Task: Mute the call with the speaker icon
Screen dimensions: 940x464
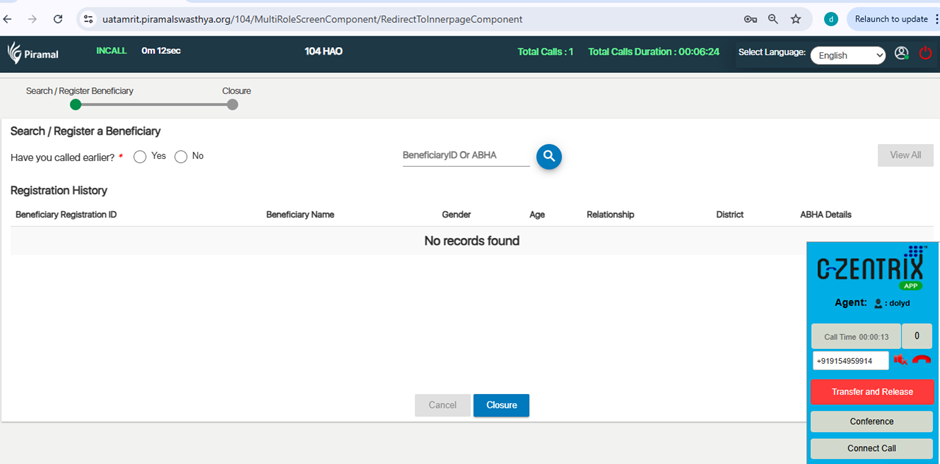Action: pos(901,361)
